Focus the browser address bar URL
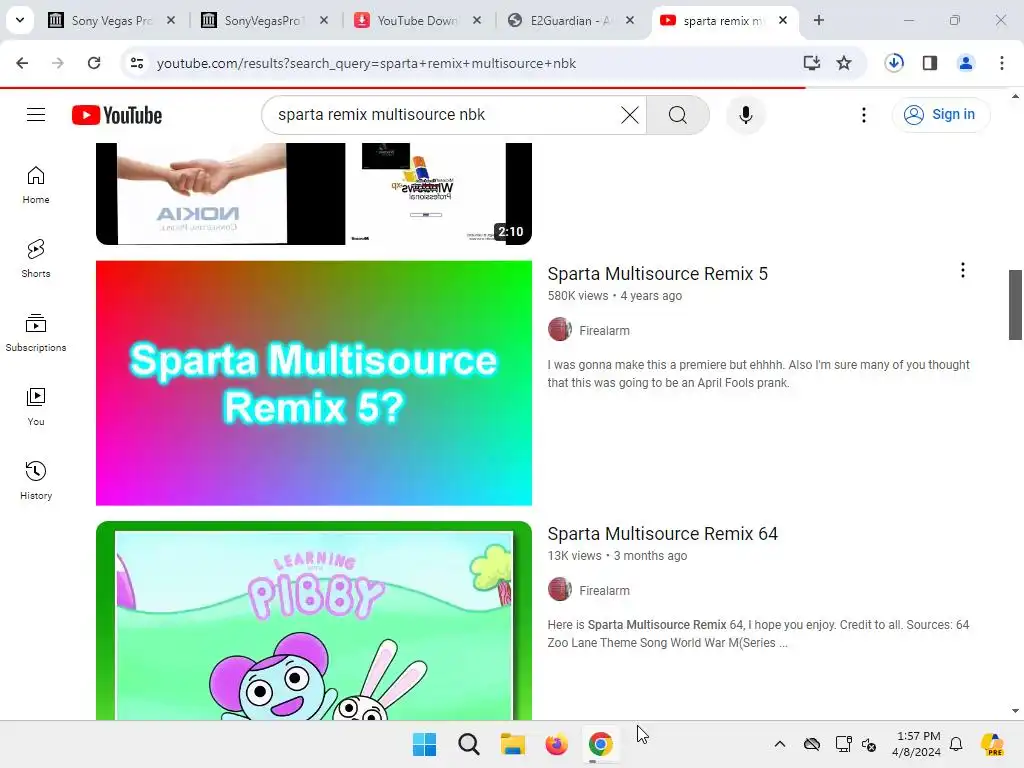This screenshot has width=1024, height=768. [366, 63]
